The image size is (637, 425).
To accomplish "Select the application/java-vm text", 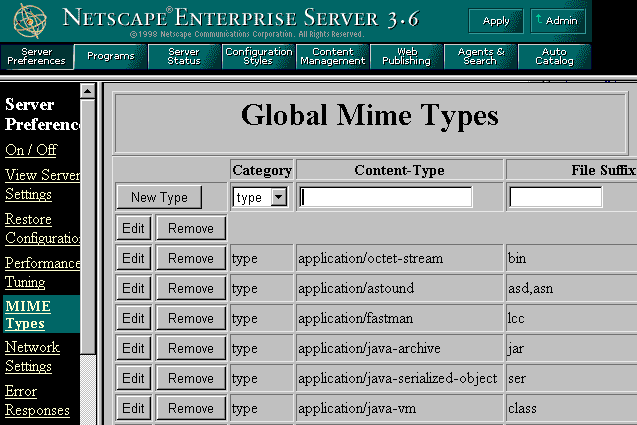I will 357,409.
